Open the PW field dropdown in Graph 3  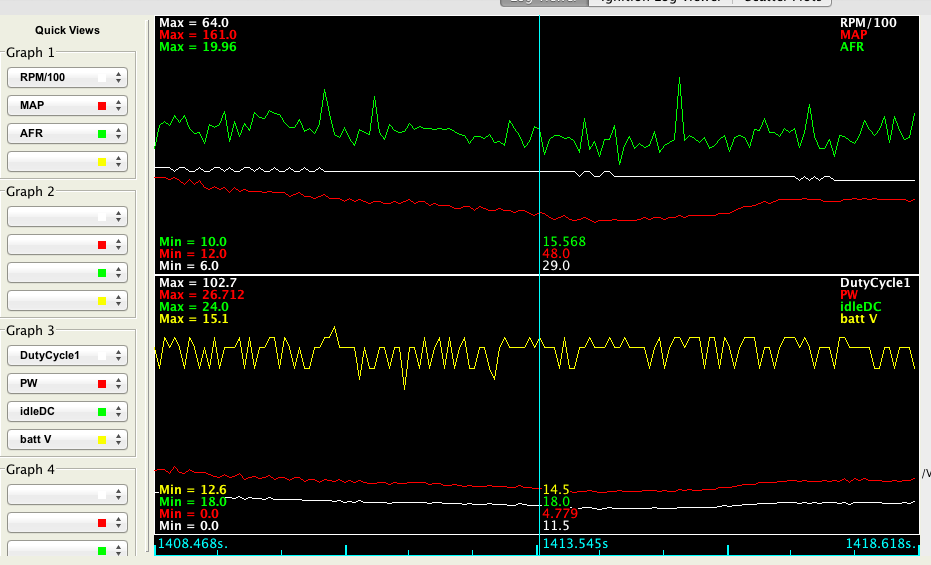coord(66,383)
